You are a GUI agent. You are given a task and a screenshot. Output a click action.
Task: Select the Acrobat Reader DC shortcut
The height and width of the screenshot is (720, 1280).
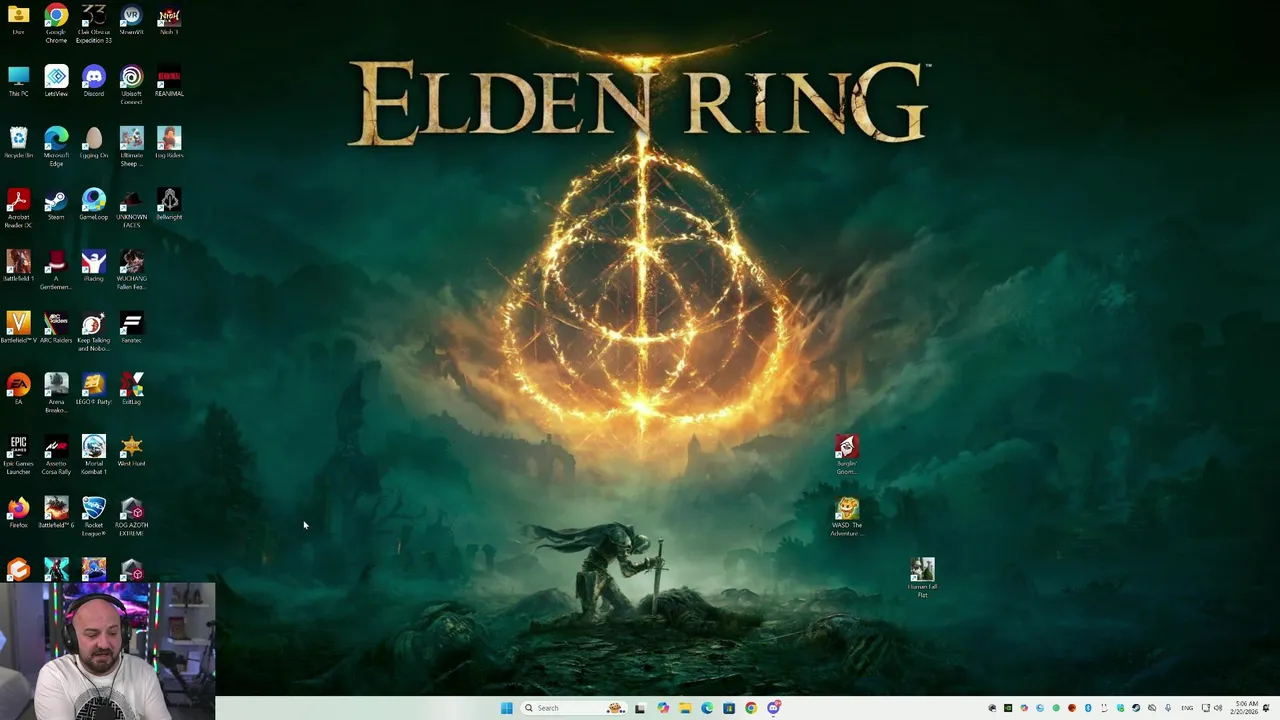(18, 208)
